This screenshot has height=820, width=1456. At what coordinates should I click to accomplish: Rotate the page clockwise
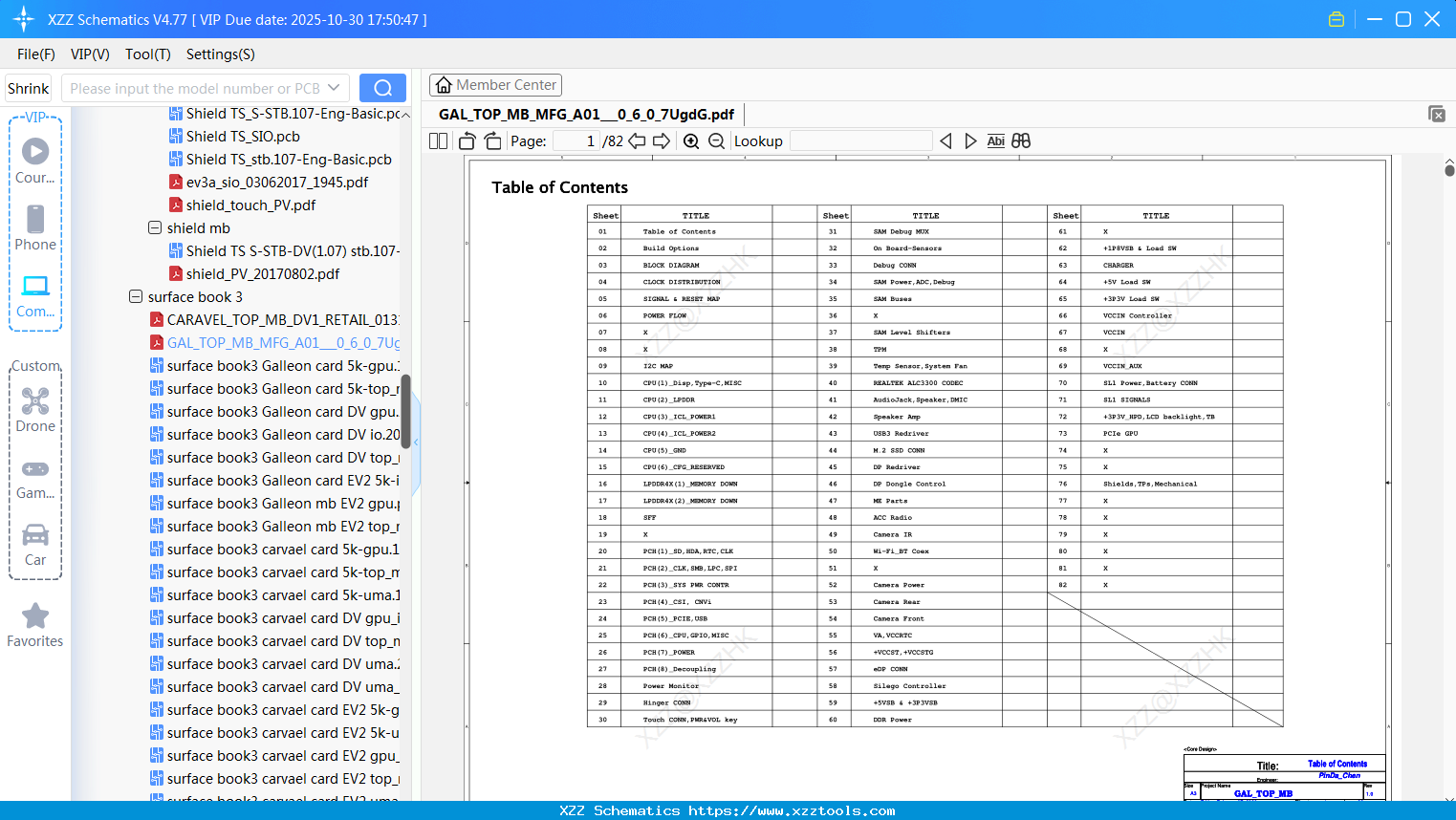(492, 141)
